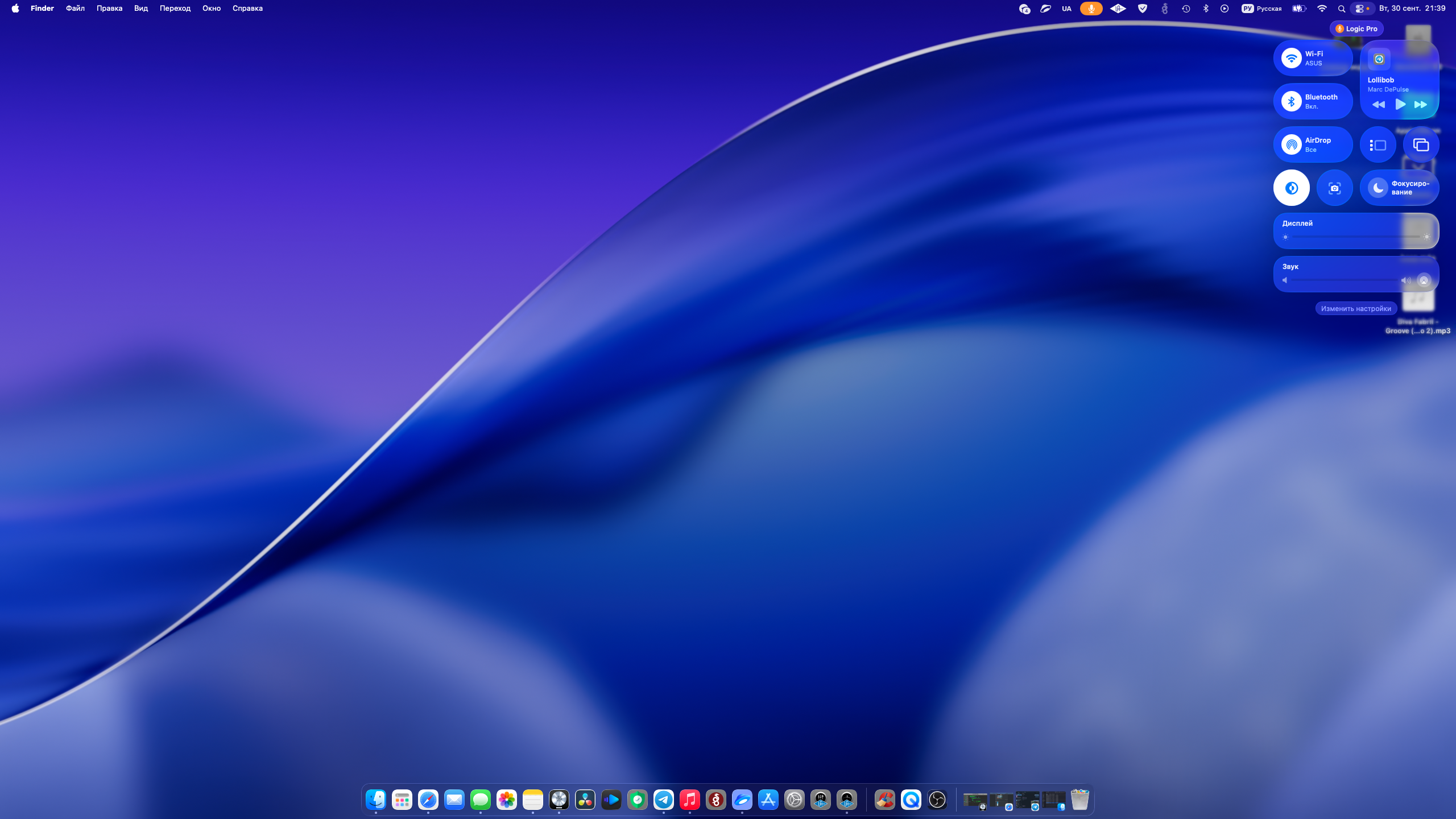Image resolution: width=1456 pixels, height=819 pixels.
Task: Click Screen Mirroring icon
Action: pos(1421,145)
